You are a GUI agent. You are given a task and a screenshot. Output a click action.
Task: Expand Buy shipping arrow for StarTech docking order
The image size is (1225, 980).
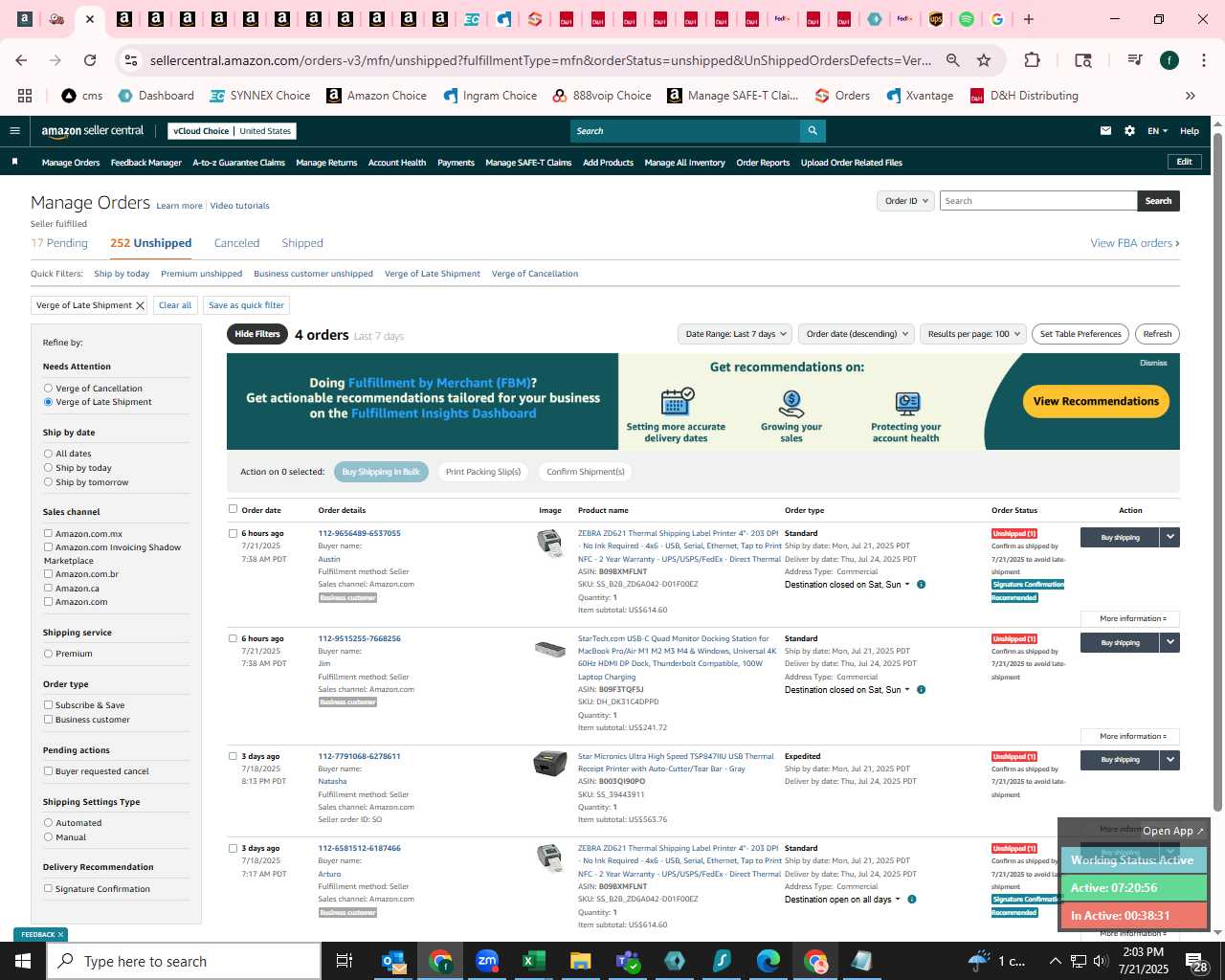[x=1169, y=643]
